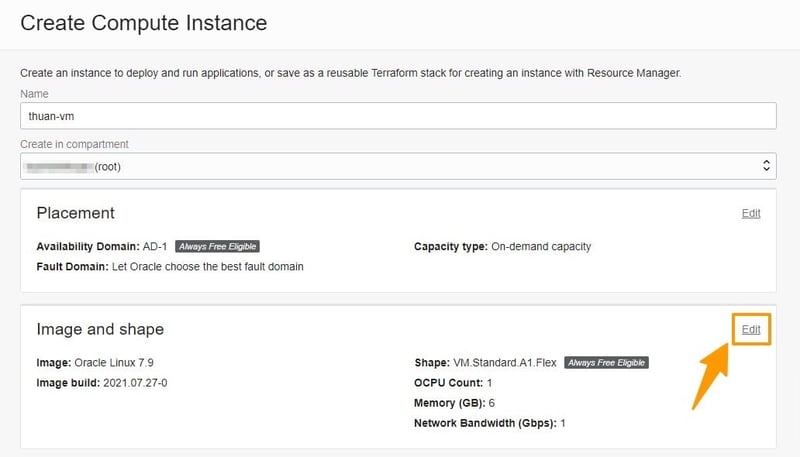Click the Image Oracle Linux 7.9 text
The height and width of the screenshot is (457, 800).
96,362
